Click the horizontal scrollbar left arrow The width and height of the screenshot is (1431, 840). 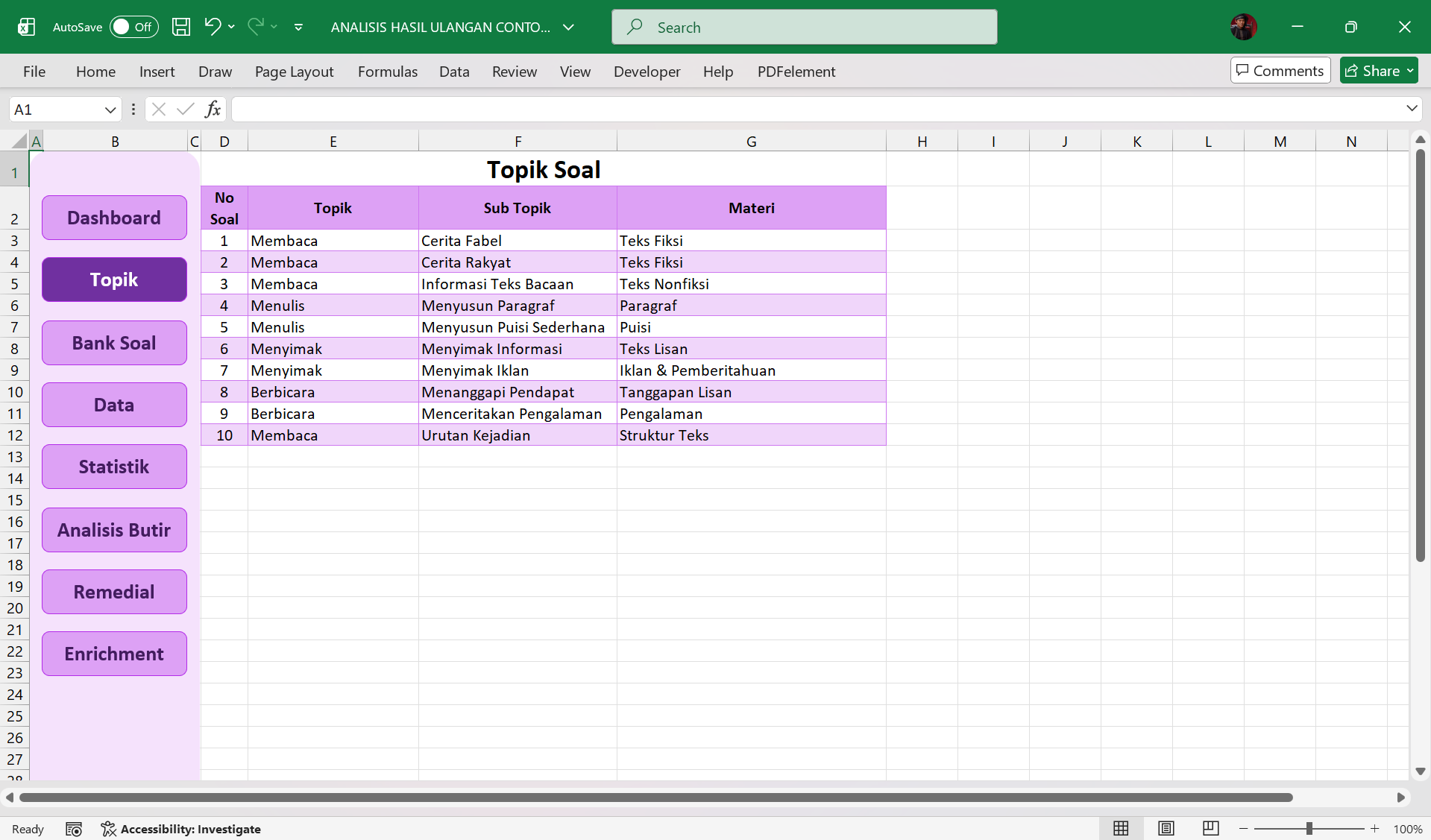click(x=9, y=798)
